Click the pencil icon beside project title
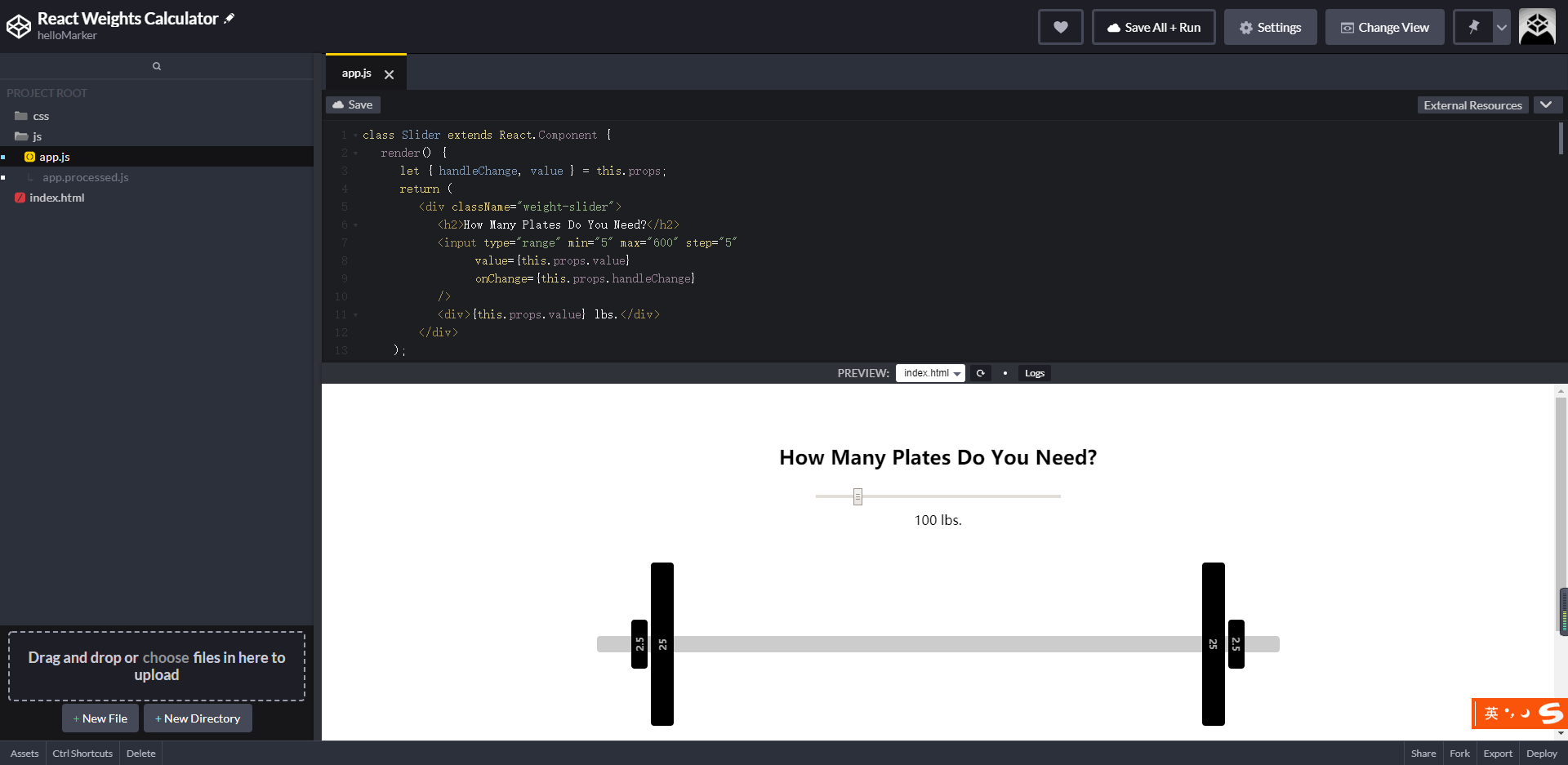1568x765 pixels. pos(229,18)
